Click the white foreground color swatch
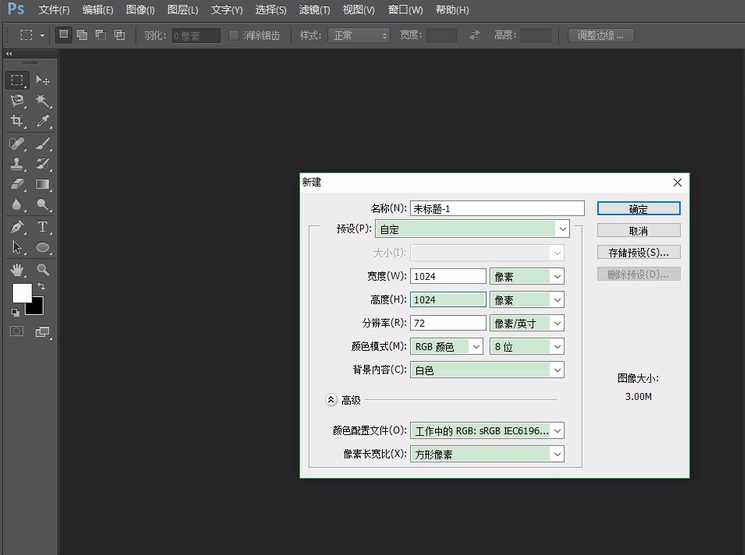745x555 pixels. tap(21, 292)
